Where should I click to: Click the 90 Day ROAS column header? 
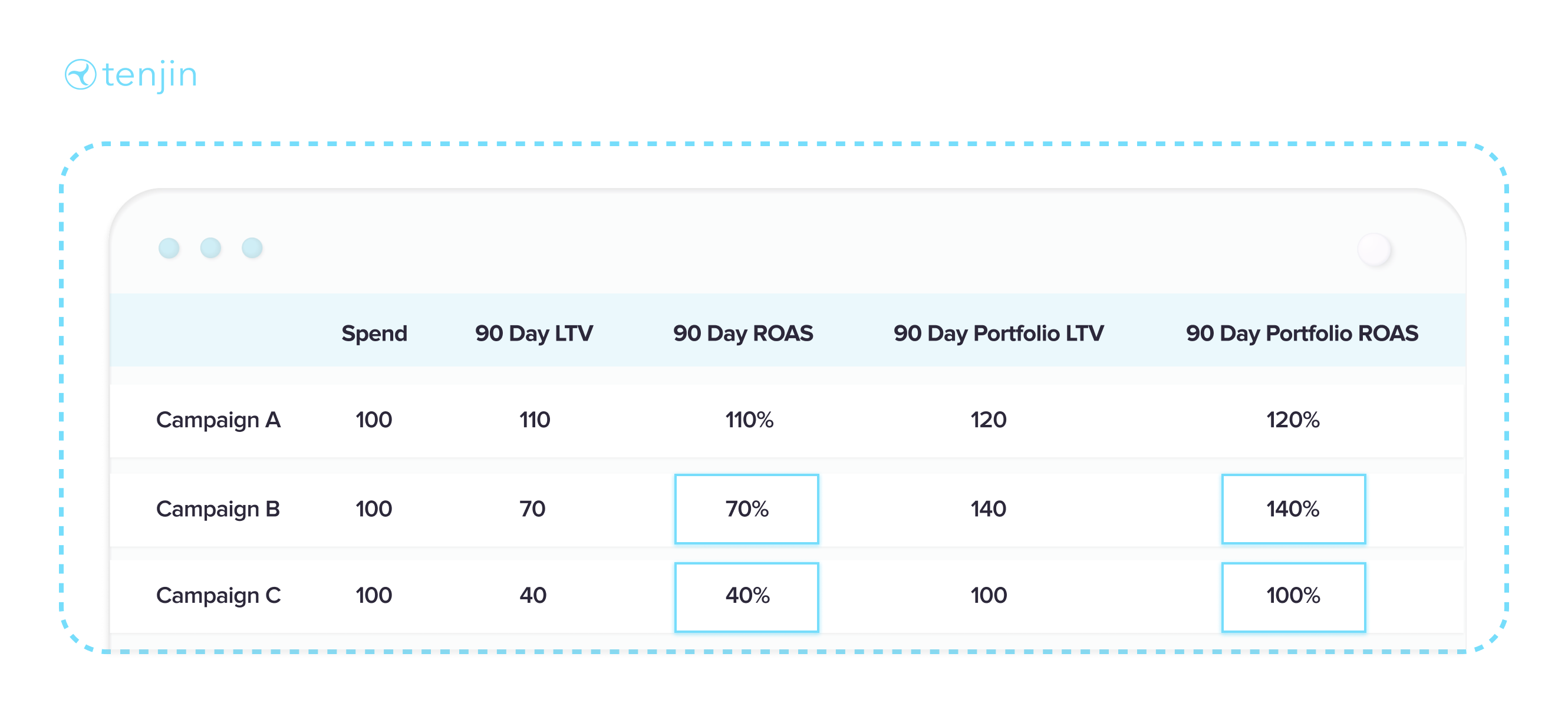(743, 334)
